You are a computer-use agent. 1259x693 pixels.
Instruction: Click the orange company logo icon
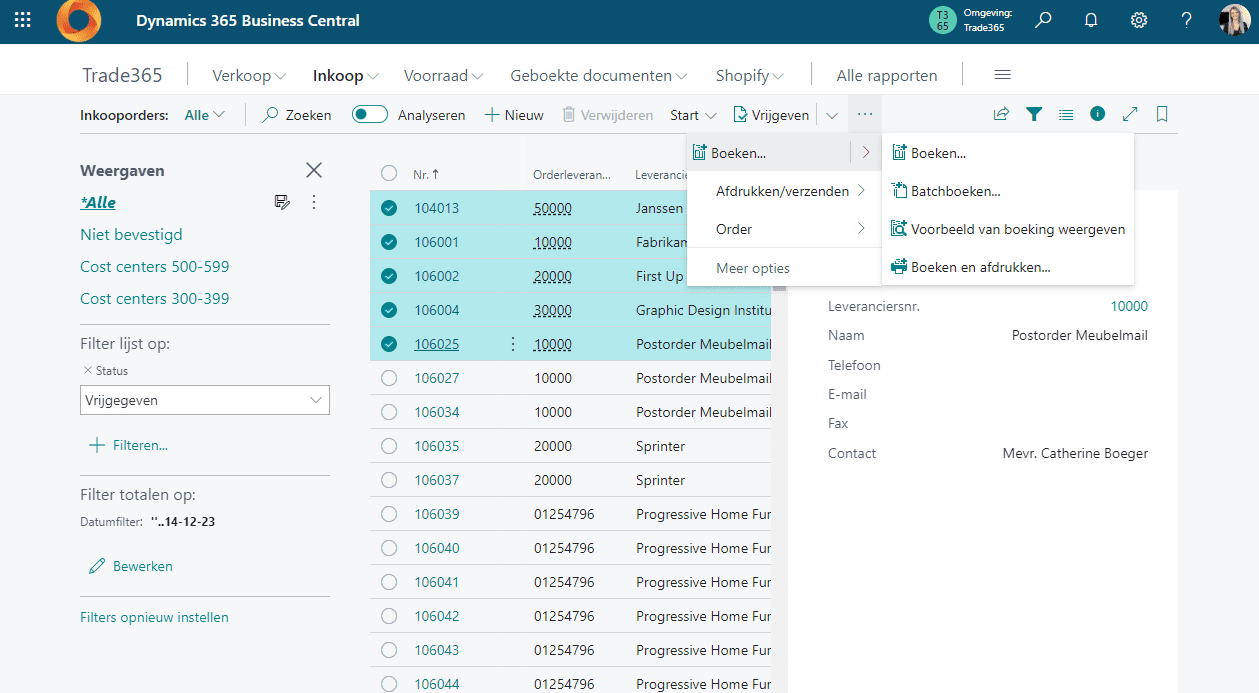(x=79, y=21)
